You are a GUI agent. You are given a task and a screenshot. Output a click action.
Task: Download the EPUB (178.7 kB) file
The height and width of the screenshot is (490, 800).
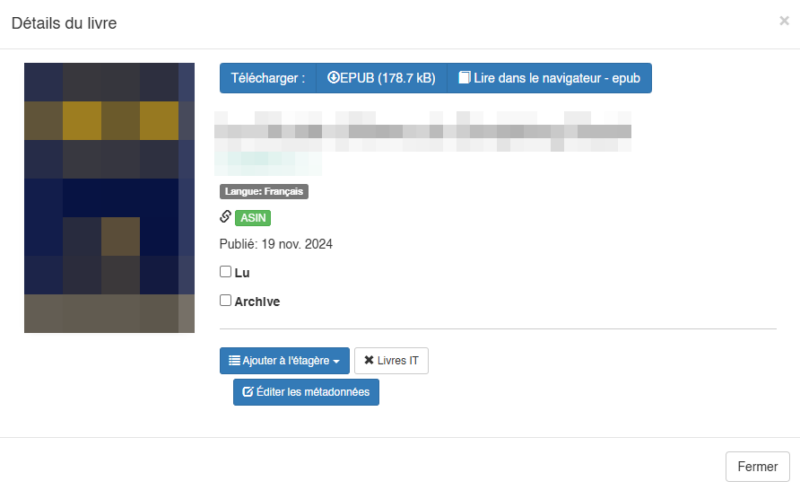coord(382,78)
